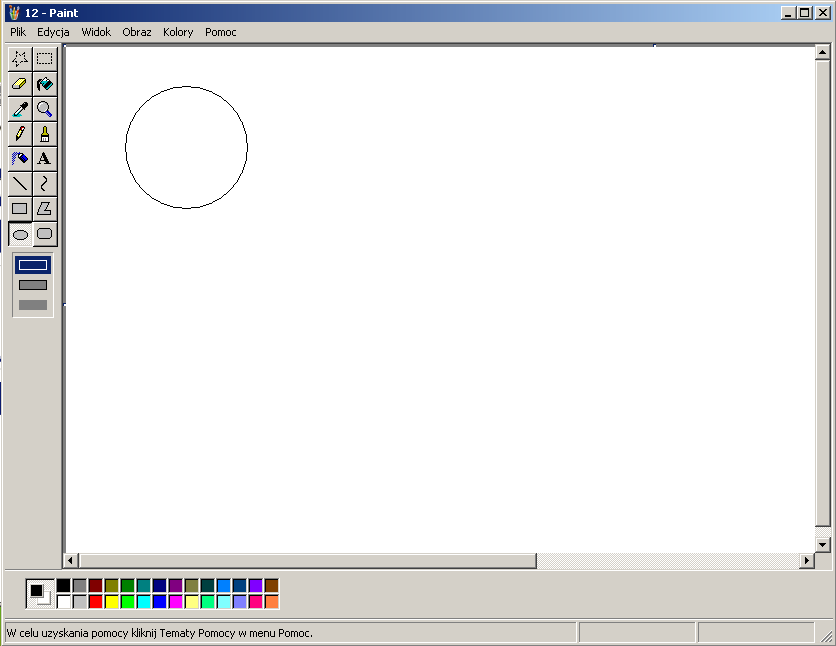Click the Paint icon in title bar
The image size is (836, 646).
tap(14, 13)
